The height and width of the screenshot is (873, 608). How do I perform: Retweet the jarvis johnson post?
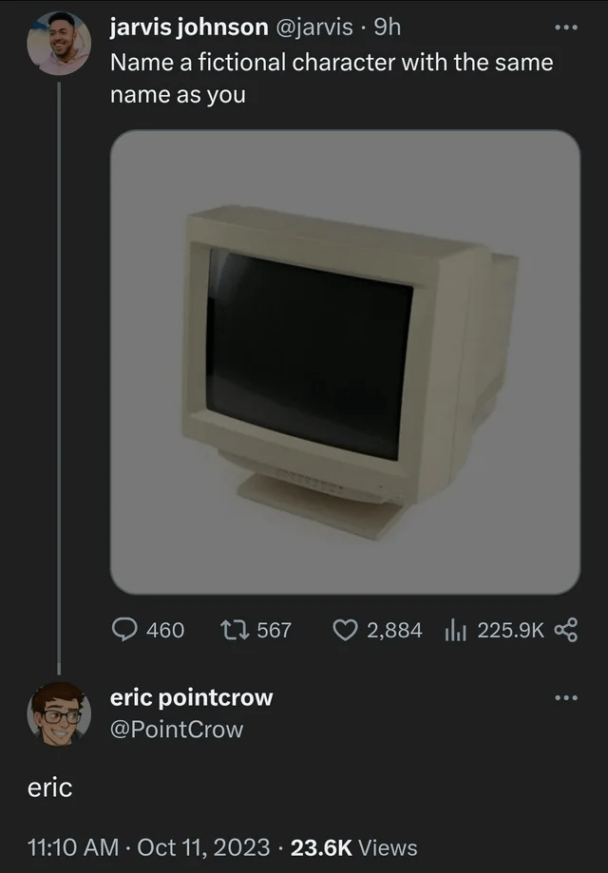[x=234, y=629]
